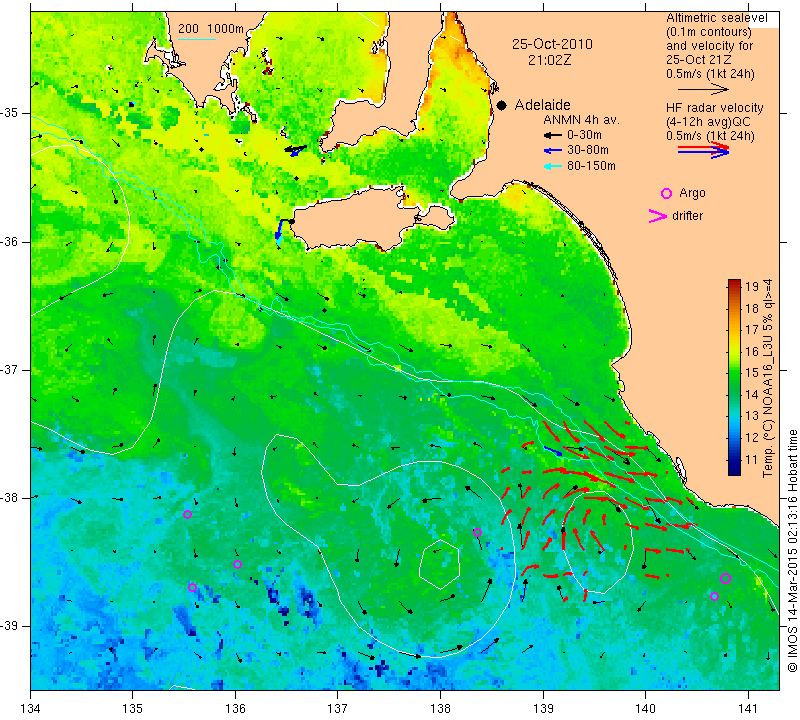Click the Argo float marker at longitude 136
The width and height of the screenshot is (800, 720).
click(x=237, y=564)
